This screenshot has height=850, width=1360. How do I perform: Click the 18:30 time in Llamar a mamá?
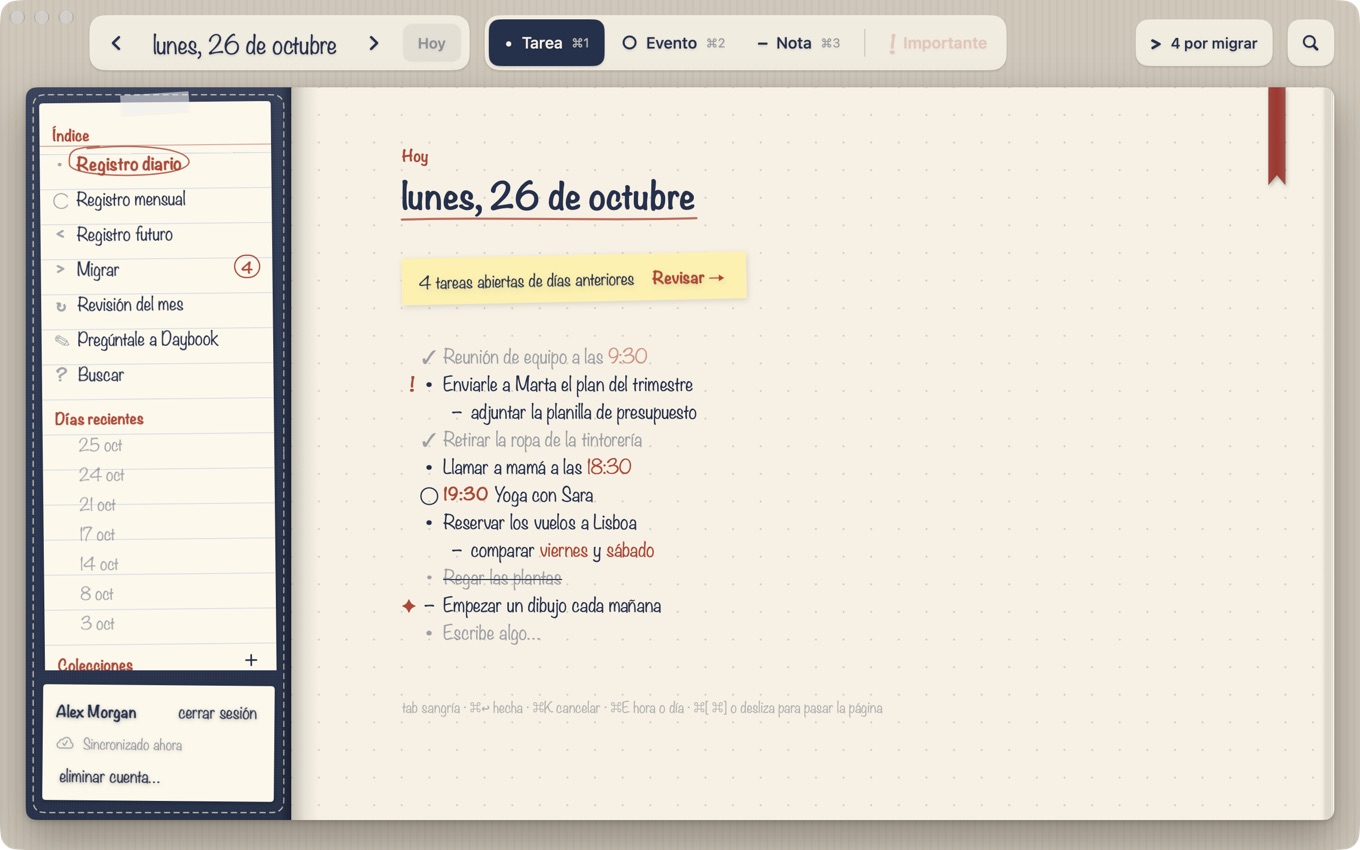click(609, 467)
